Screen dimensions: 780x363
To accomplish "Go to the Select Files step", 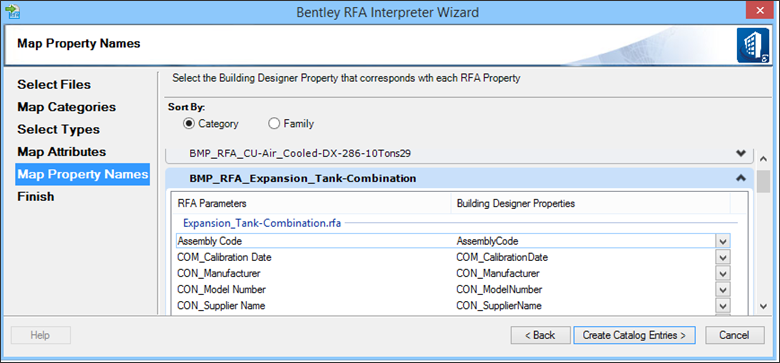I will pyautogui.click(x=54, y=85).
